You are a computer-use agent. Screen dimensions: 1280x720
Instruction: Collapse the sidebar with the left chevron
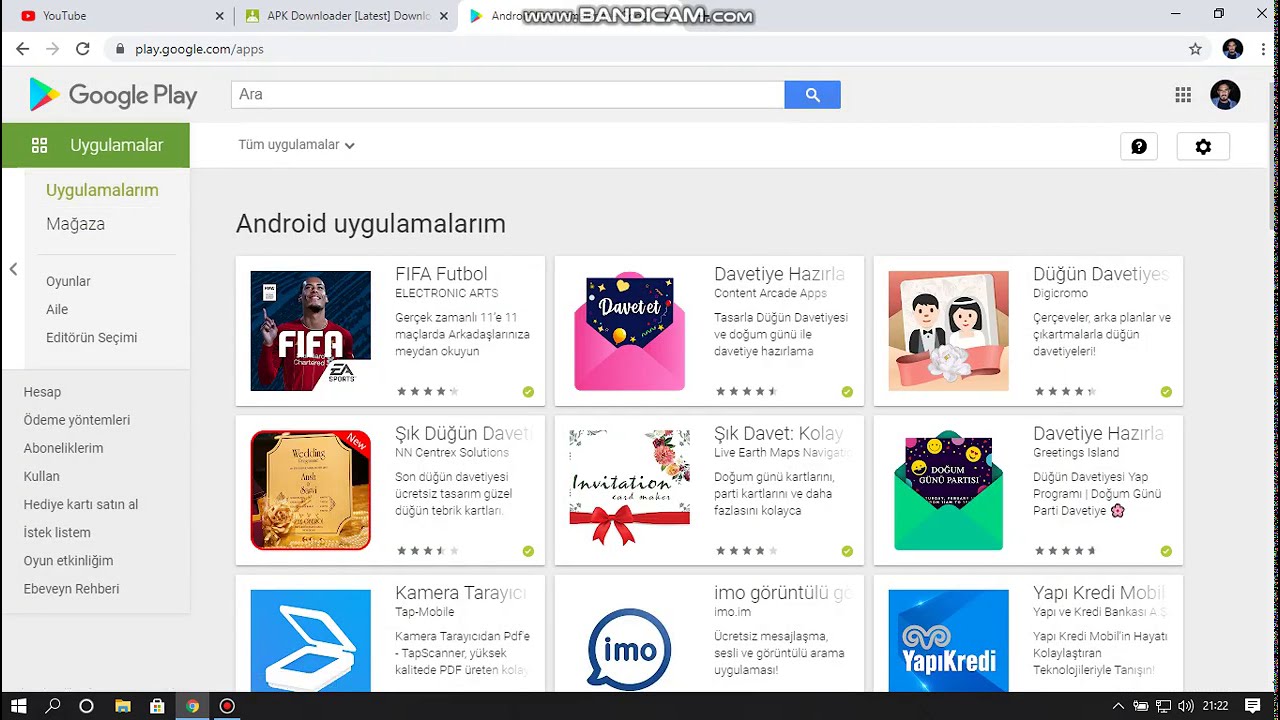pyautogui.click(x=13, y=269)
